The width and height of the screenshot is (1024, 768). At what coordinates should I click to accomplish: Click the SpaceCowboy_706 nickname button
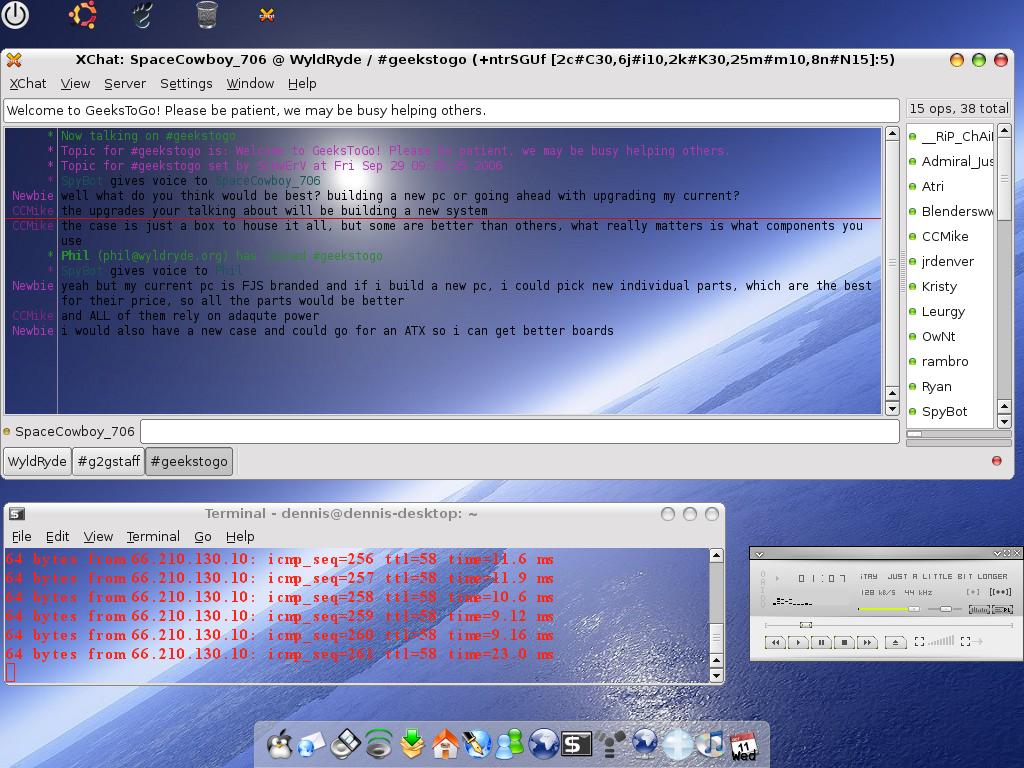[x=74, y=432]
